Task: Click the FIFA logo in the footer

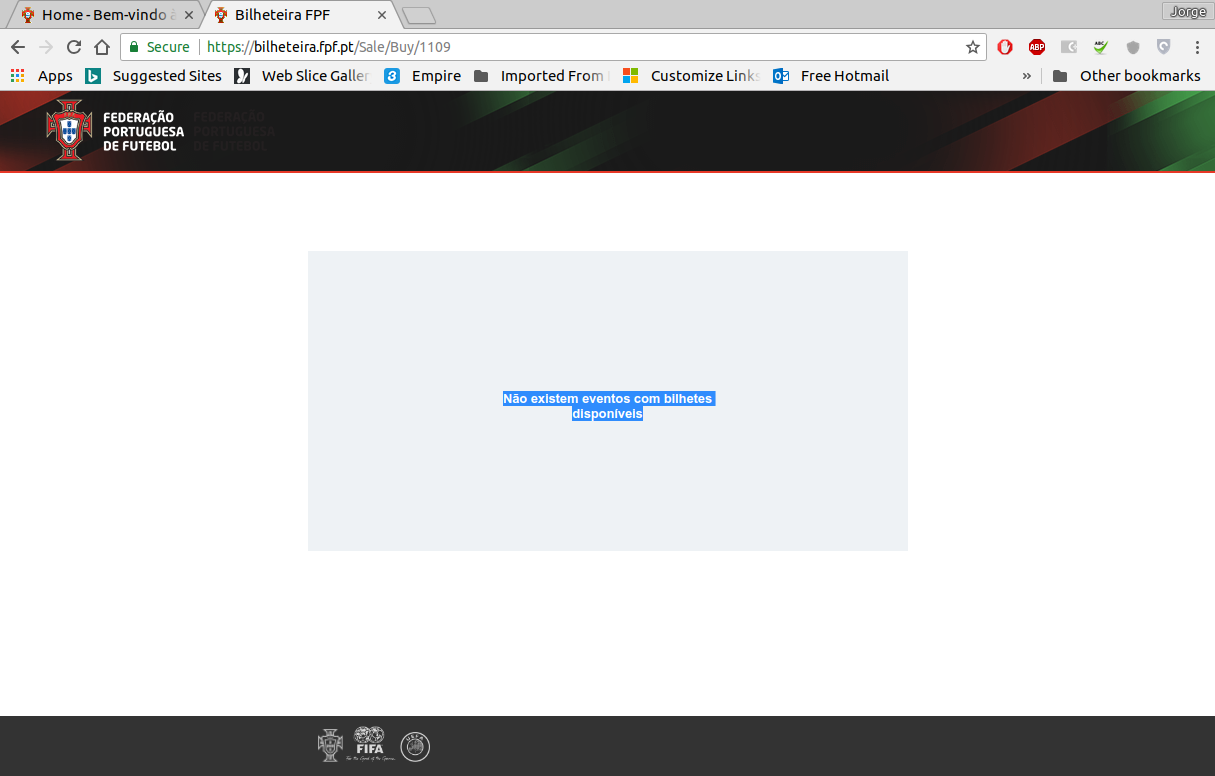Action: click(370, 745)
